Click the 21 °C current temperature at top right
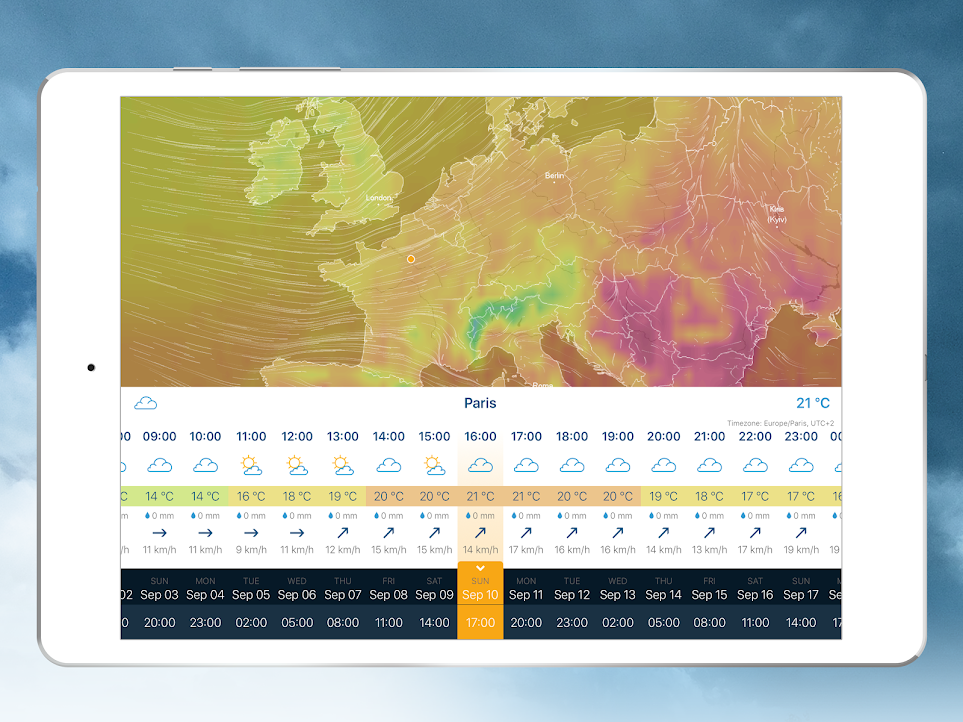The height and width of the screenshot is (722, 963). click(x=812, y=404)
